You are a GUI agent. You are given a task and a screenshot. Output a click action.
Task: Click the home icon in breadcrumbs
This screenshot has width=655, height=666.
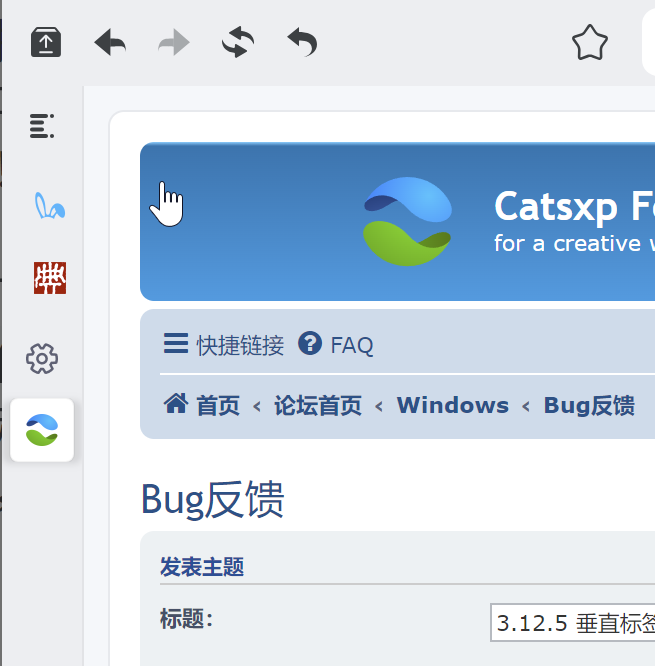pyautogui.click(x=176, y=404)
